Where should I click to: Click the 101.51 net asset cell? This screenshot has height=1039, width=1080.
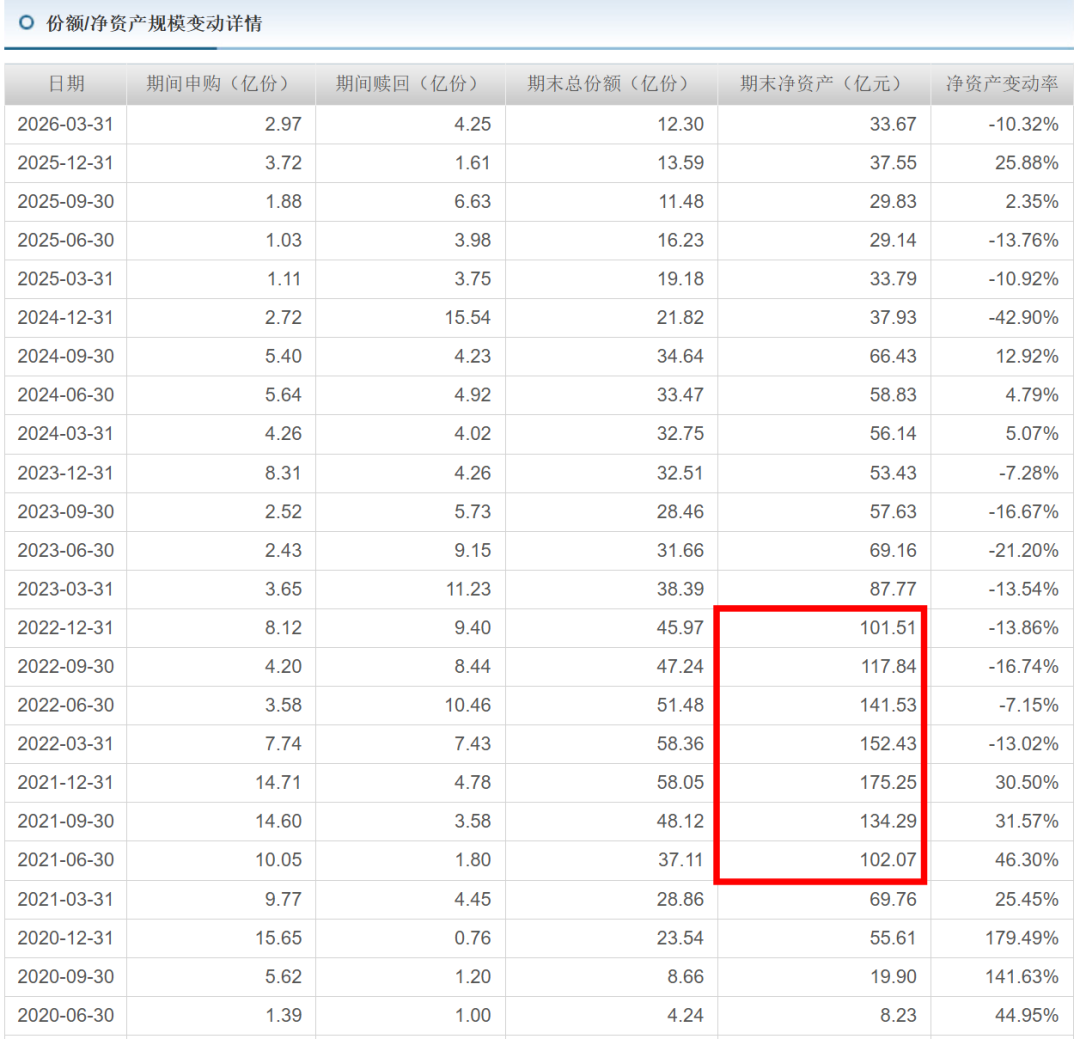[x=824, y=628]
